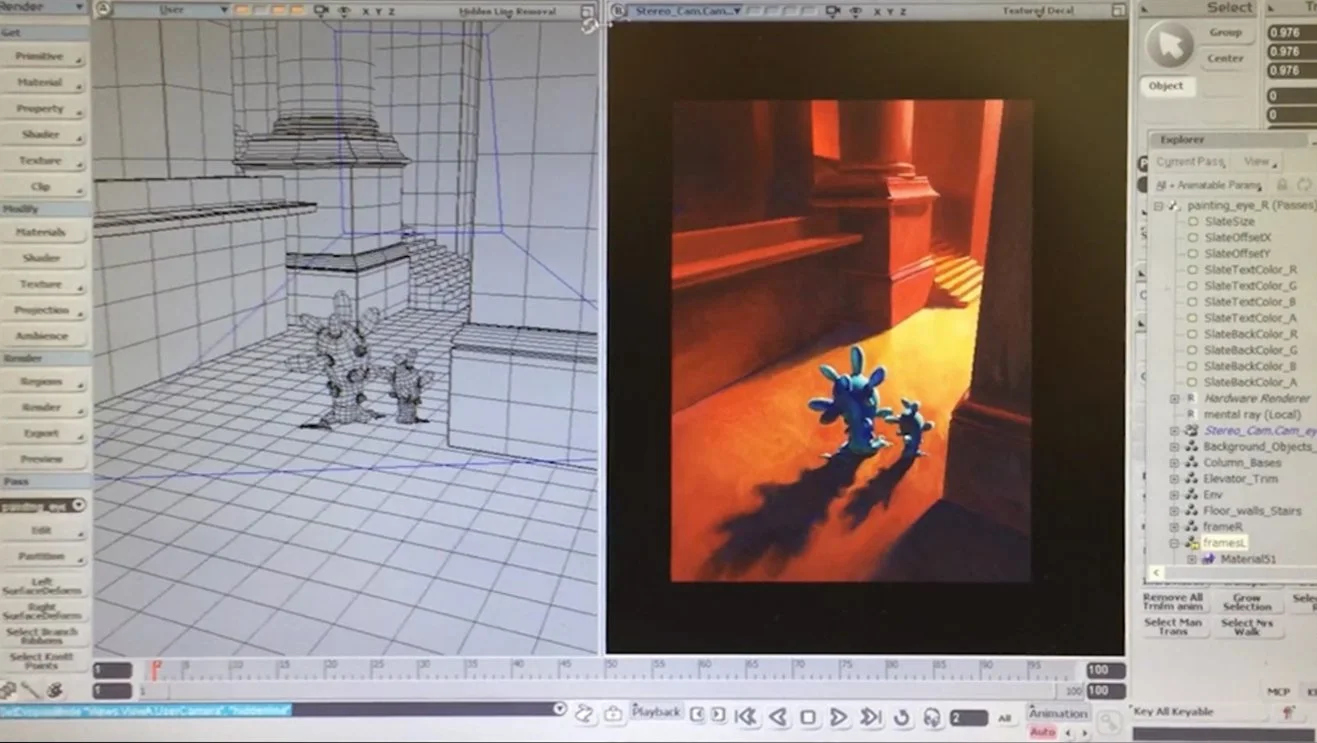Click the Primitive button
Viewport: 1317px width, 743px height.
(40, 56)
